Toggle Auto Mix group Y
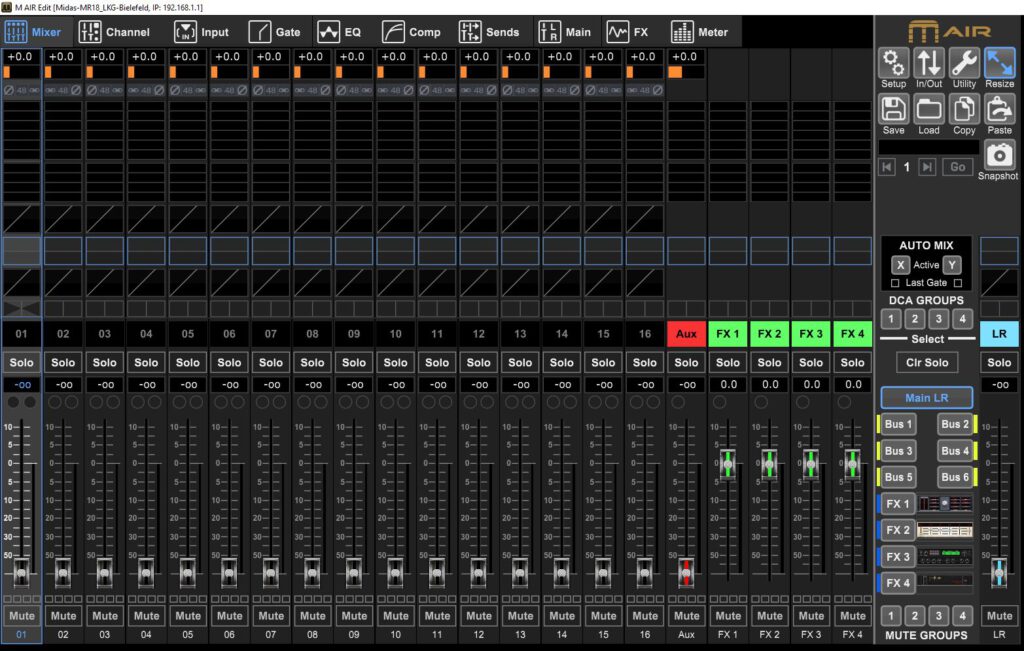The width and height of the screenshot is (1024, 651). pyautogui.click(x=952, y=265)
